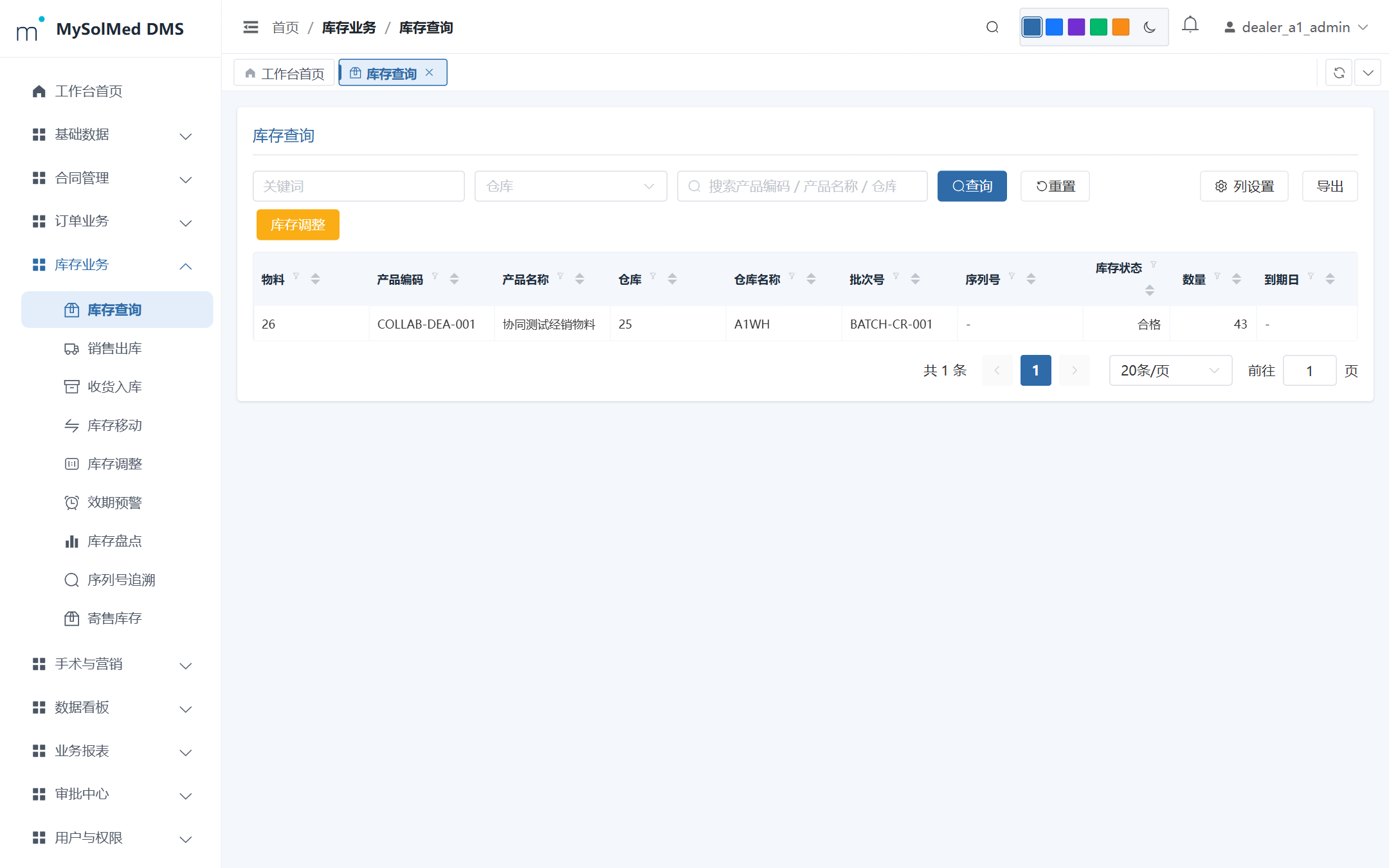Open 序列号追溯 in the sidebar
Image resolution: width=1389 pixels, height=868 pixels.
click(x=117, y=580)
